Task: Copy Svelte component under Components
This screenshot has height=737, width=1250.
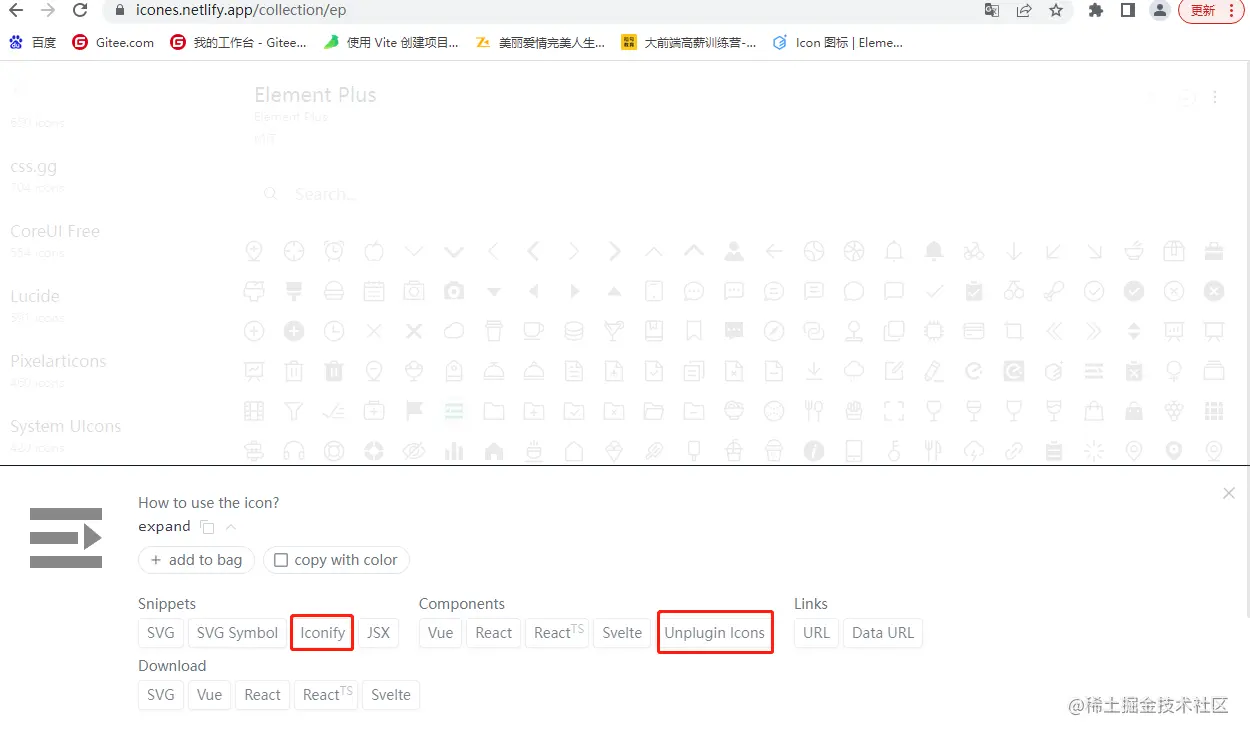Action: click(x=622, y=633)
